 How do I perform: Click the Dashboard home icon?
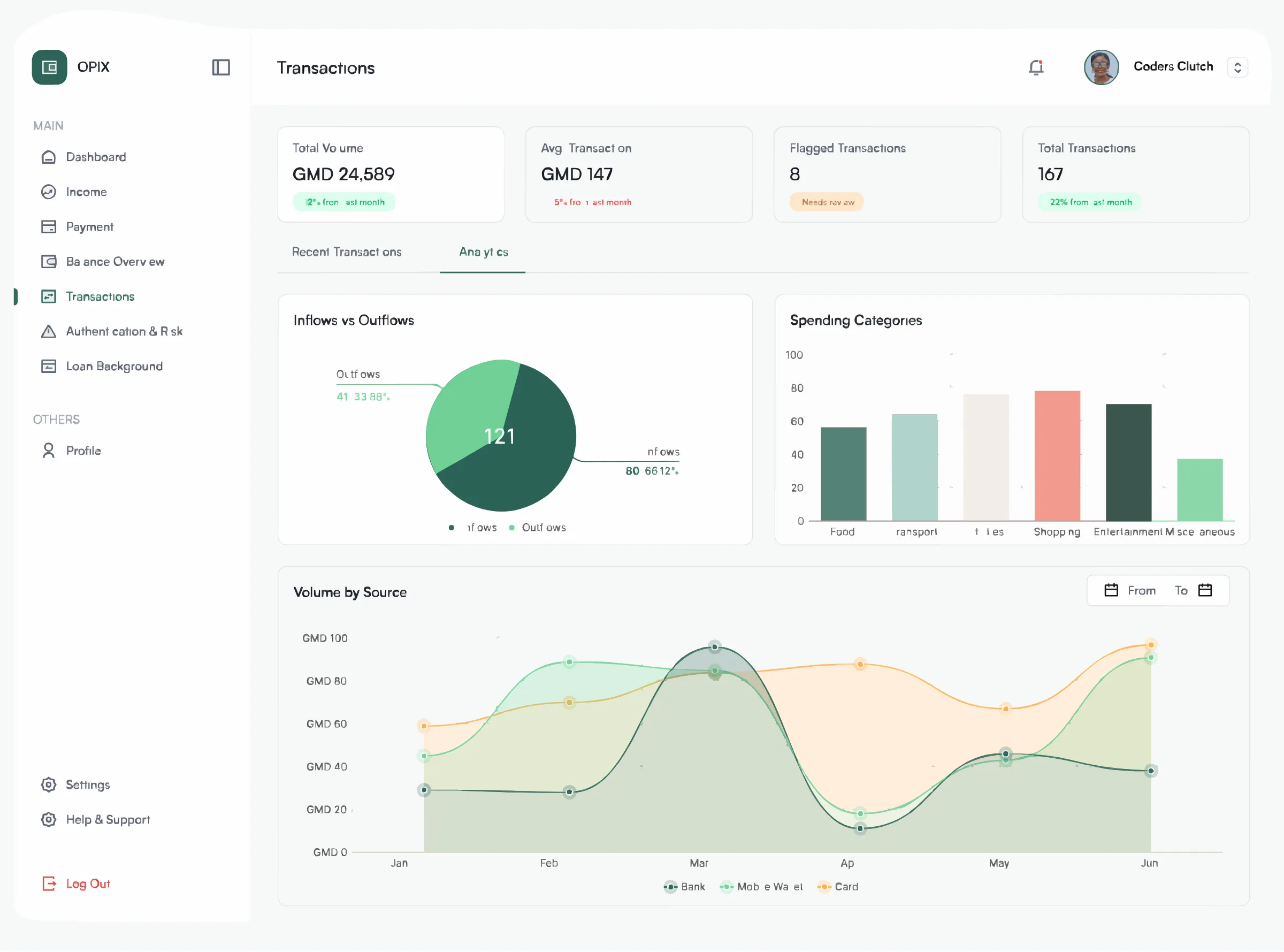(x=49, y=157)
